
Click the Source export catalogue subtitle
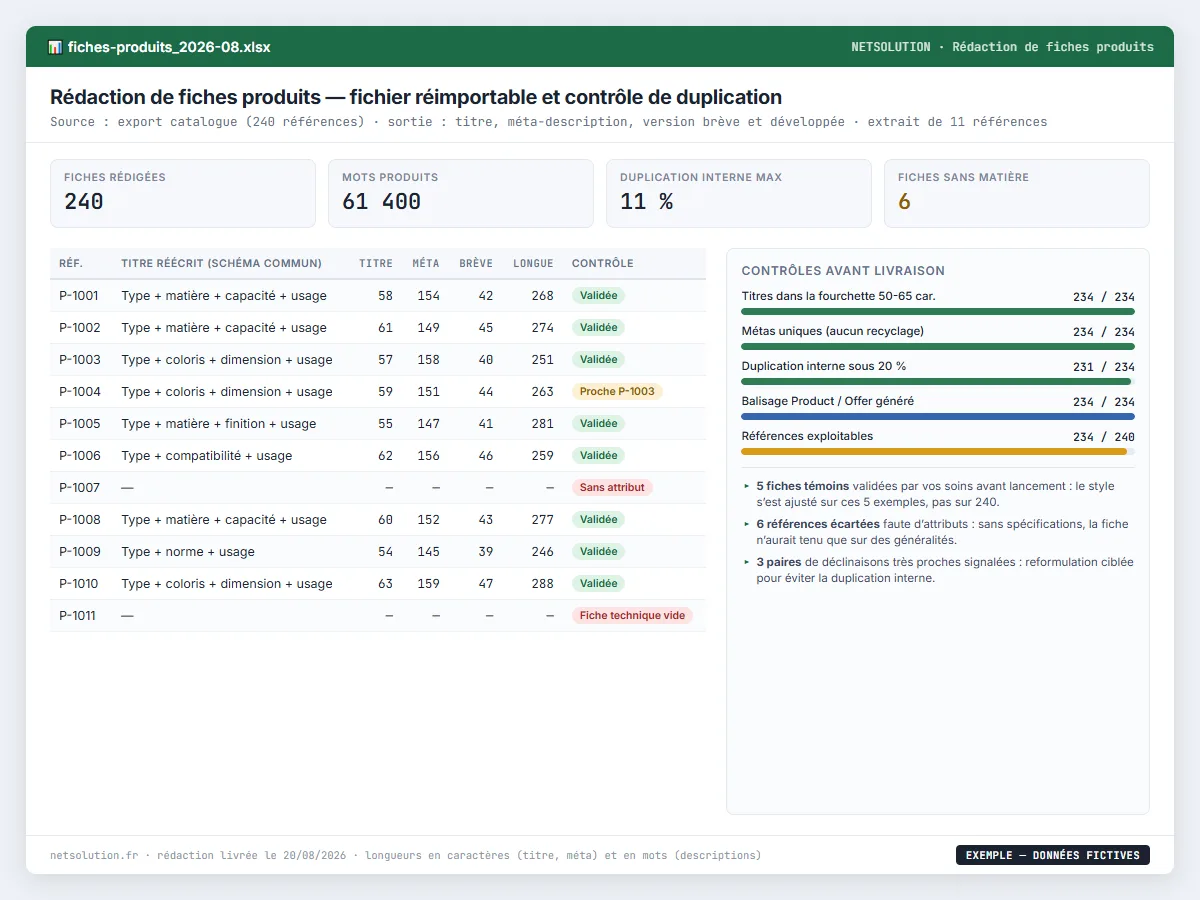coord(549,122)
